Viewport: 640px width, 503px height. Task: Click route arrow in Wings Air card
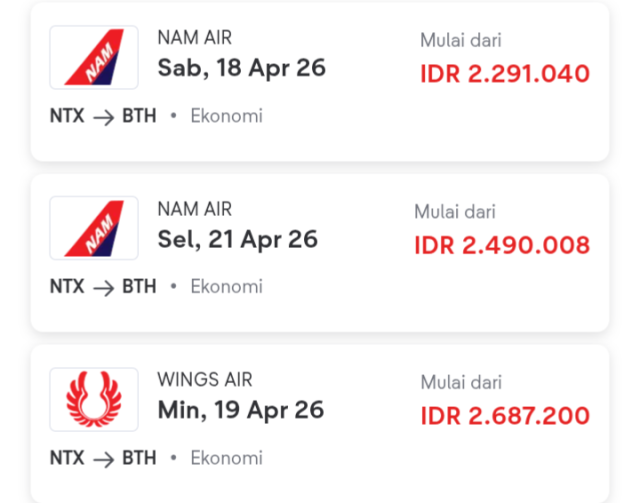(x=103, y=458)
